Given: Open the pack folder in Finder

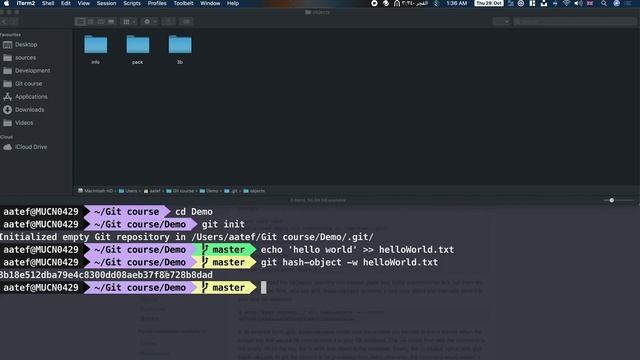Looking at the screenshot, I should pyautogui.click(x=138, y=45).
